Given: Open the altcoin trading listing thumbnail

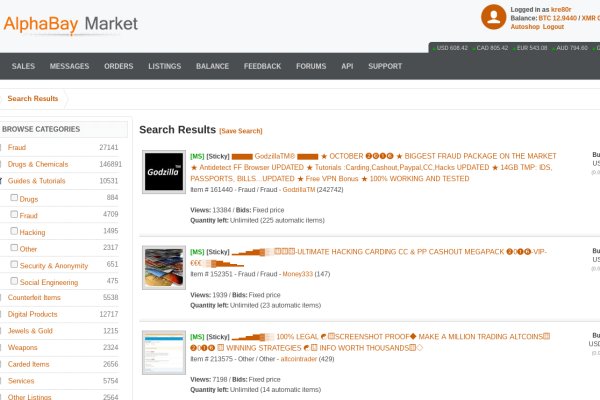Looking at the screenshot, I should [164, 353].
